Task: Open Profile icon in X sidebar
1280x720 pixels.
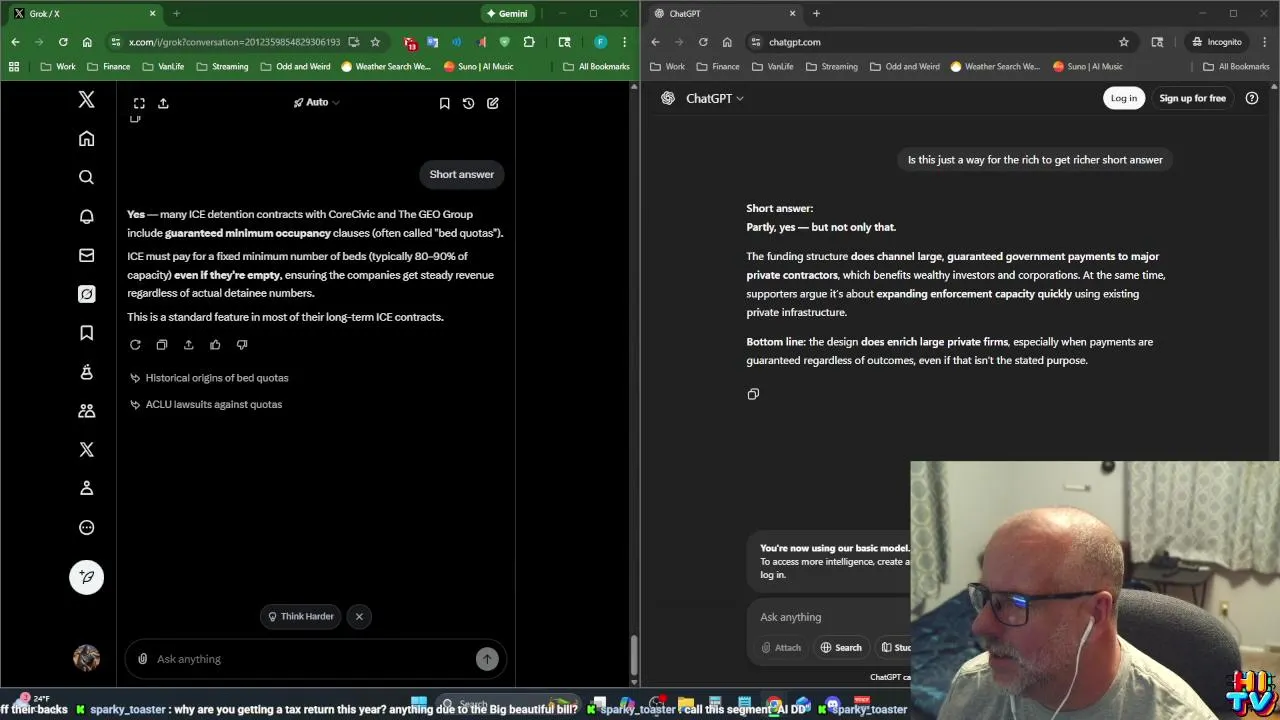Action: tap(86, 488)
